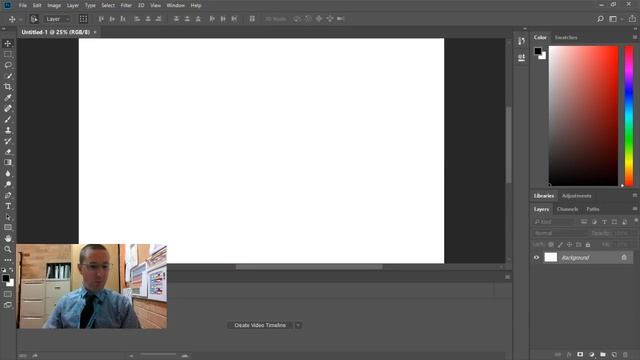Open the Libraries tab
Screen dimensions: 640x360
click(x=544, y=196)
